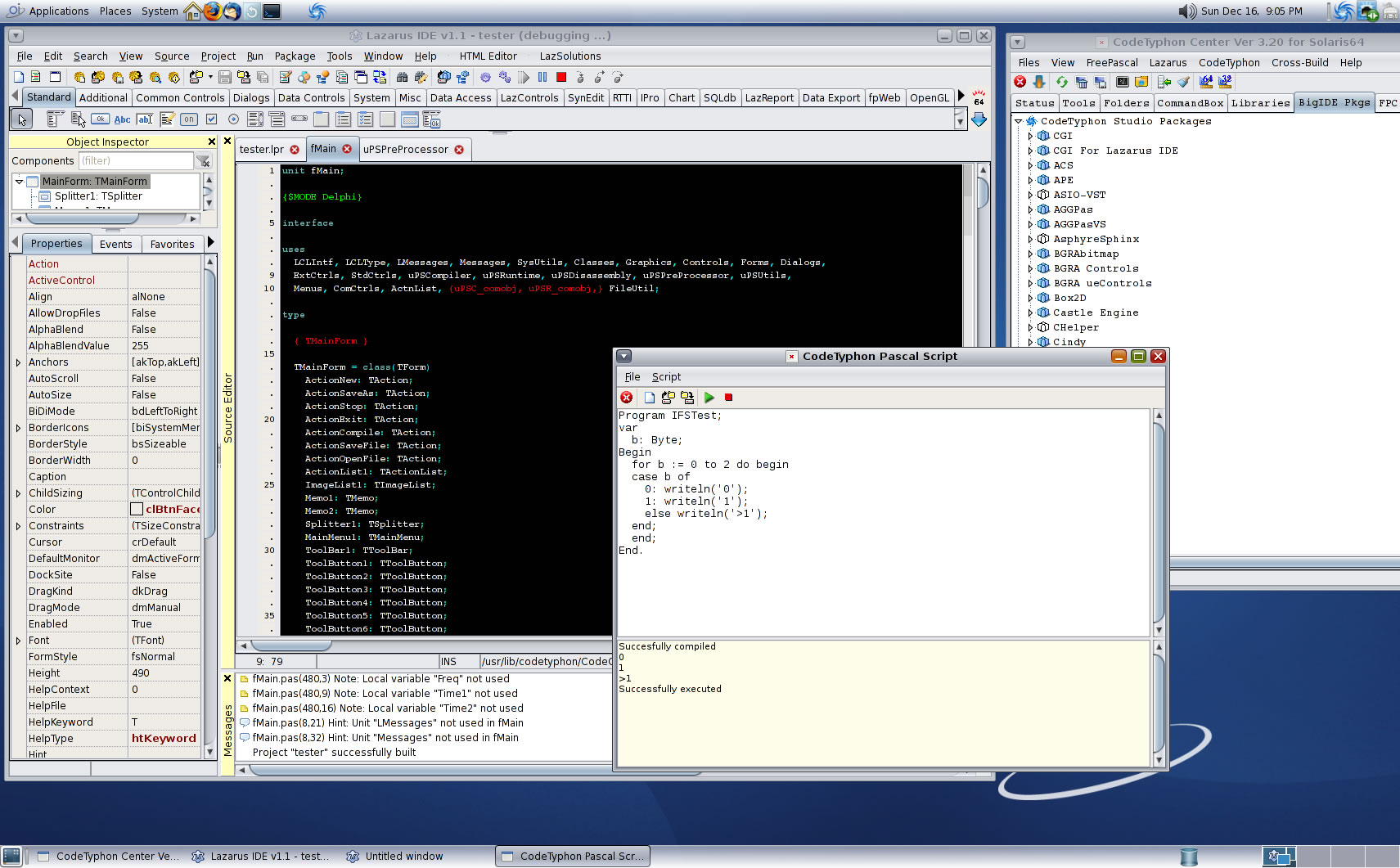1400x868 pixels.
Task: Click the Save floppy icon in Lazarus toolbar
Action: (x=224, y=77)
